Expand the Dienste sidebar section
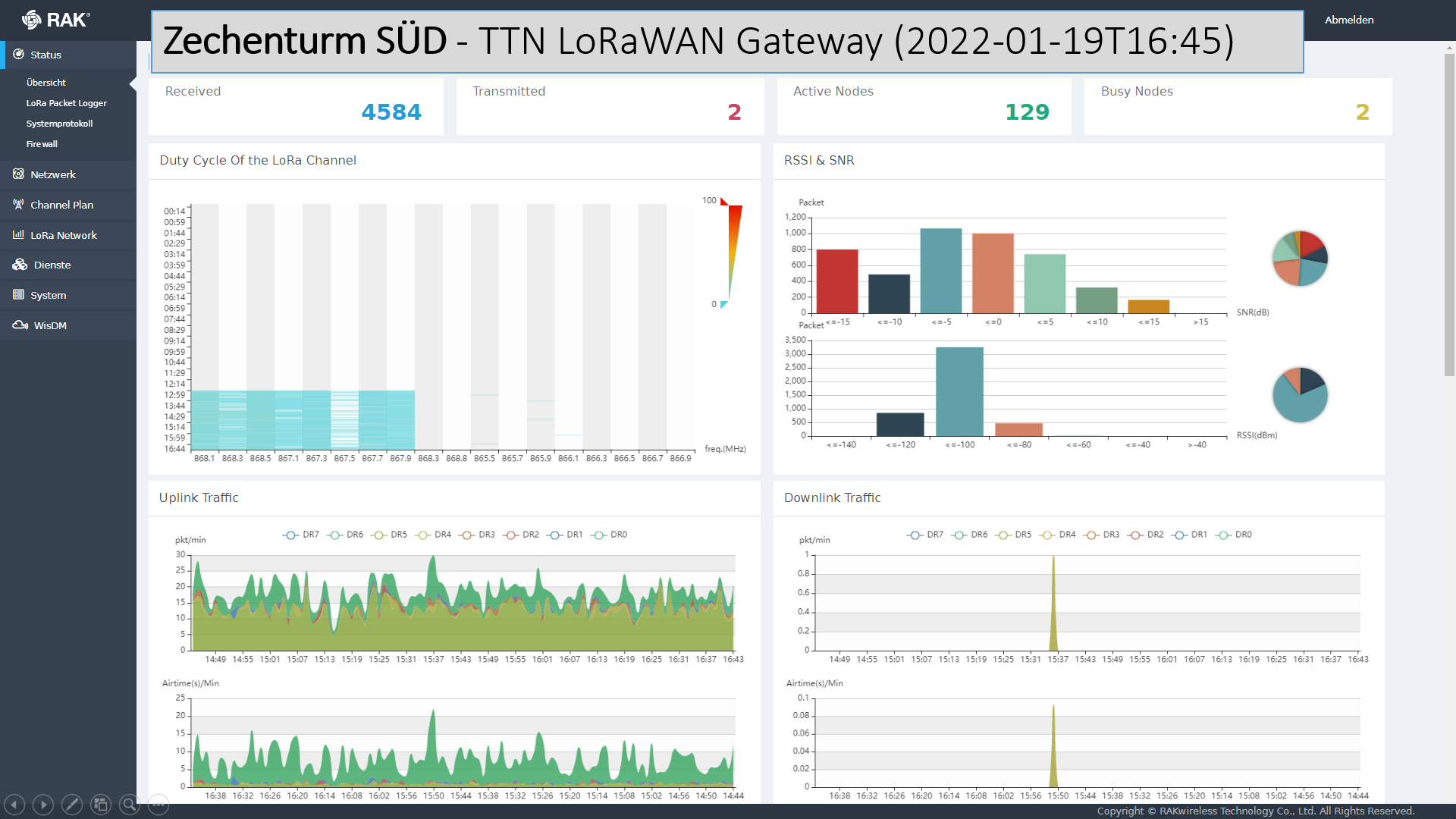The image size is (1456, 819). pyautogui.click(x=52, y=265)
